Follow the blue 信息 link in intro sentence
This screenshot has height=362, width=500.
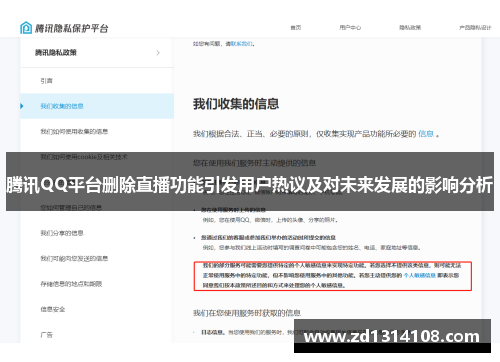click(x=426, y=134)
